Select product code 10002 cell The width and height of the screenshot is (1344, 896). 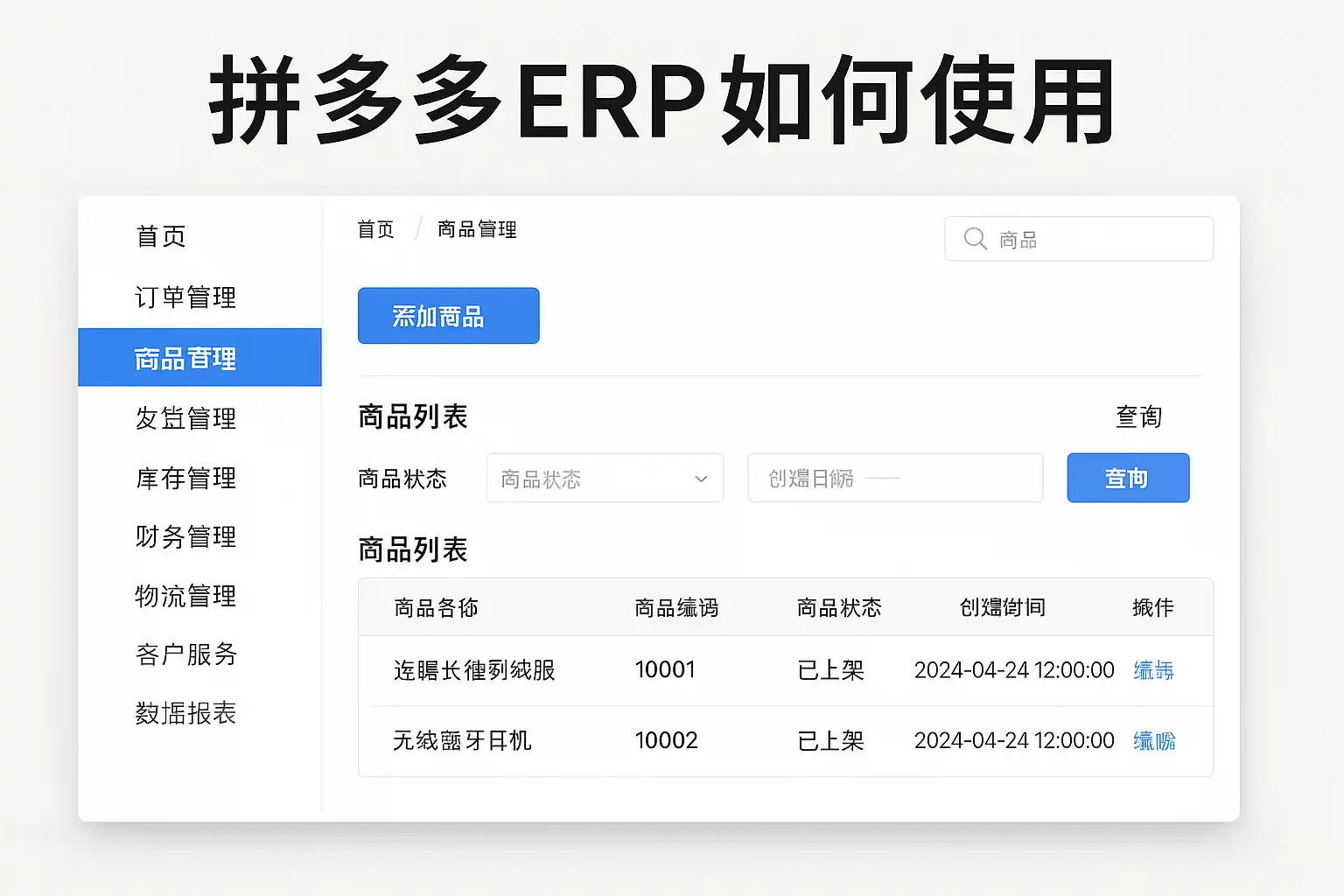point(667,741)
